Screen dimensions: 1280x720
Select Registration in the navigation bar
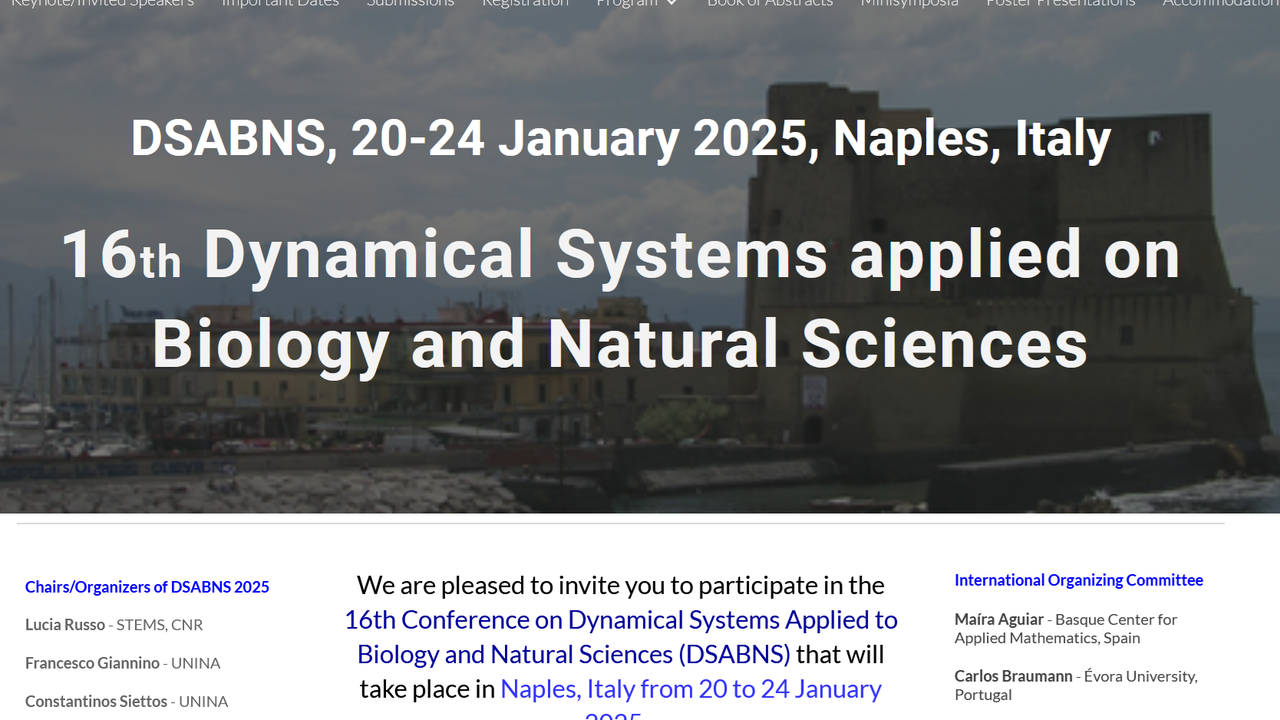525,3
